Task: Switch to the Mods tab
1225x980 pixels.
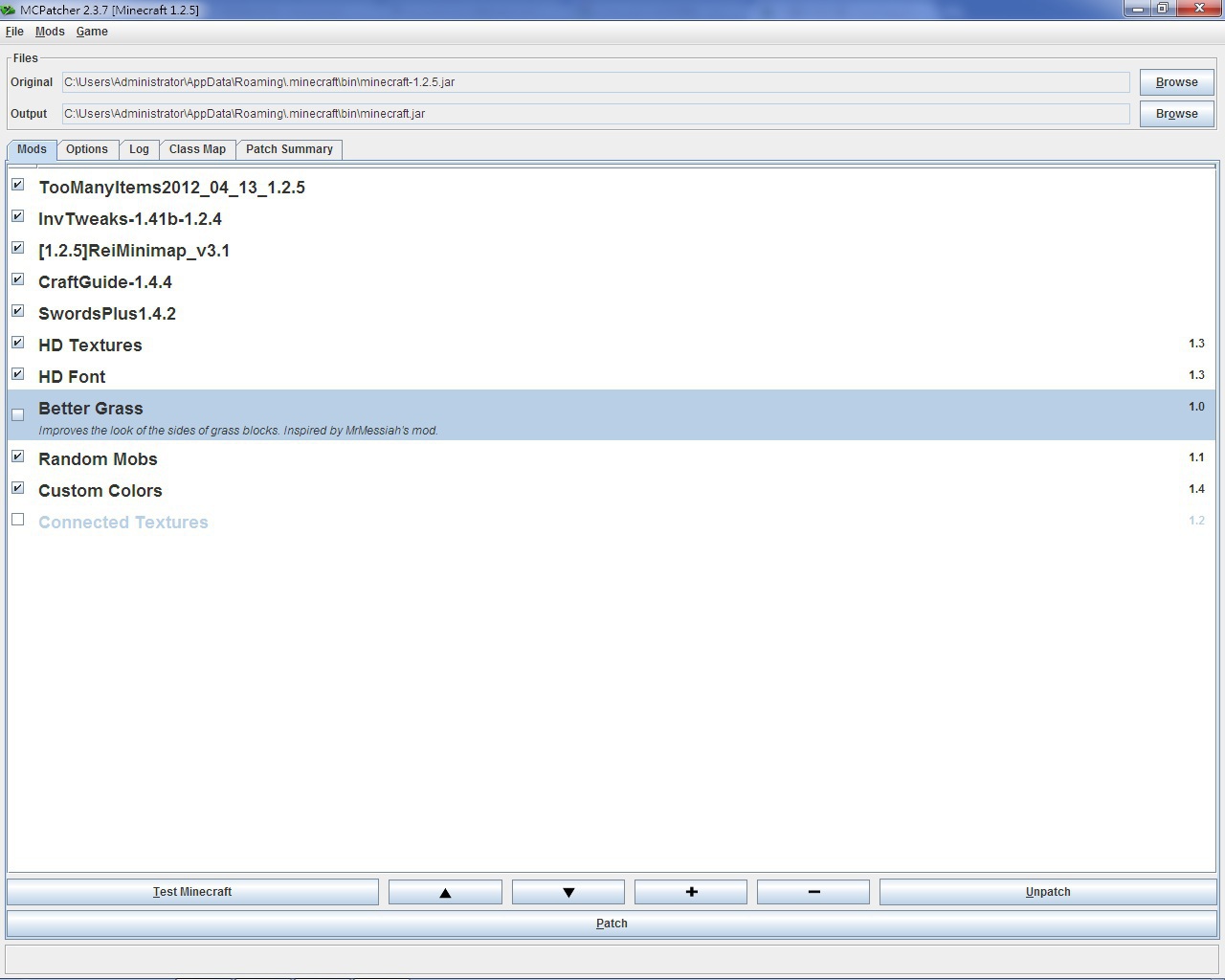Action: coord(32,149)
